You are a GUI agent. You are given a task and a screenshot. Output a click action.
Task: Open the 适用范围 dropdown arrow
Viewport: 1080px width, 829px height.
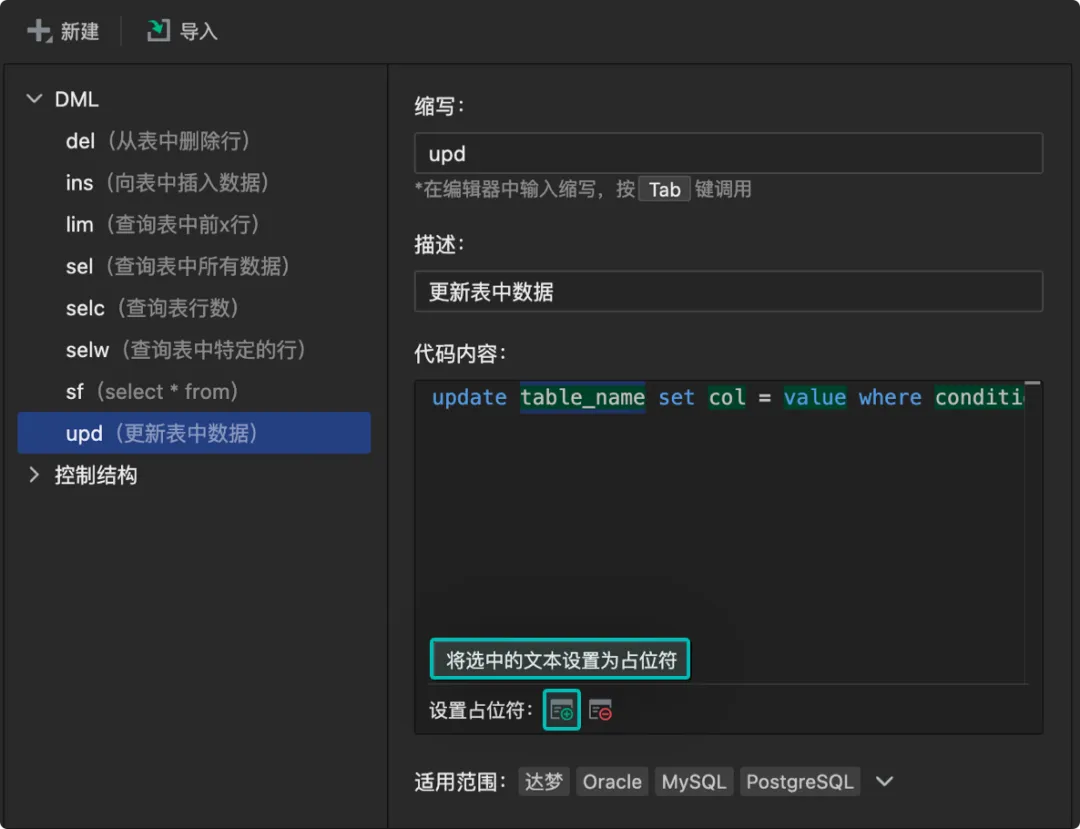(884, 781)
